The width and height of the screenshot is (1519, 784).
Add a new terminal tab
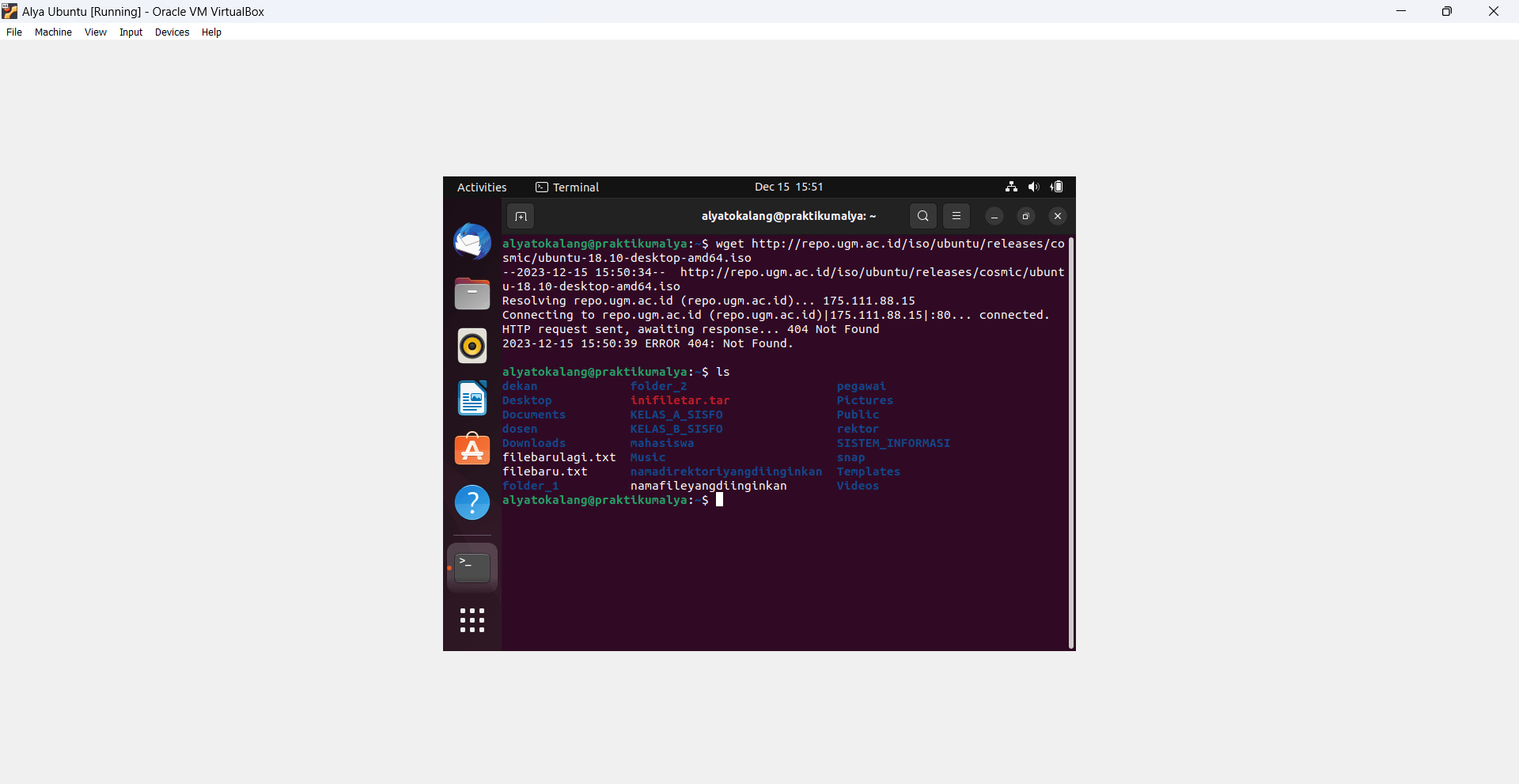(x=521, y=216)
